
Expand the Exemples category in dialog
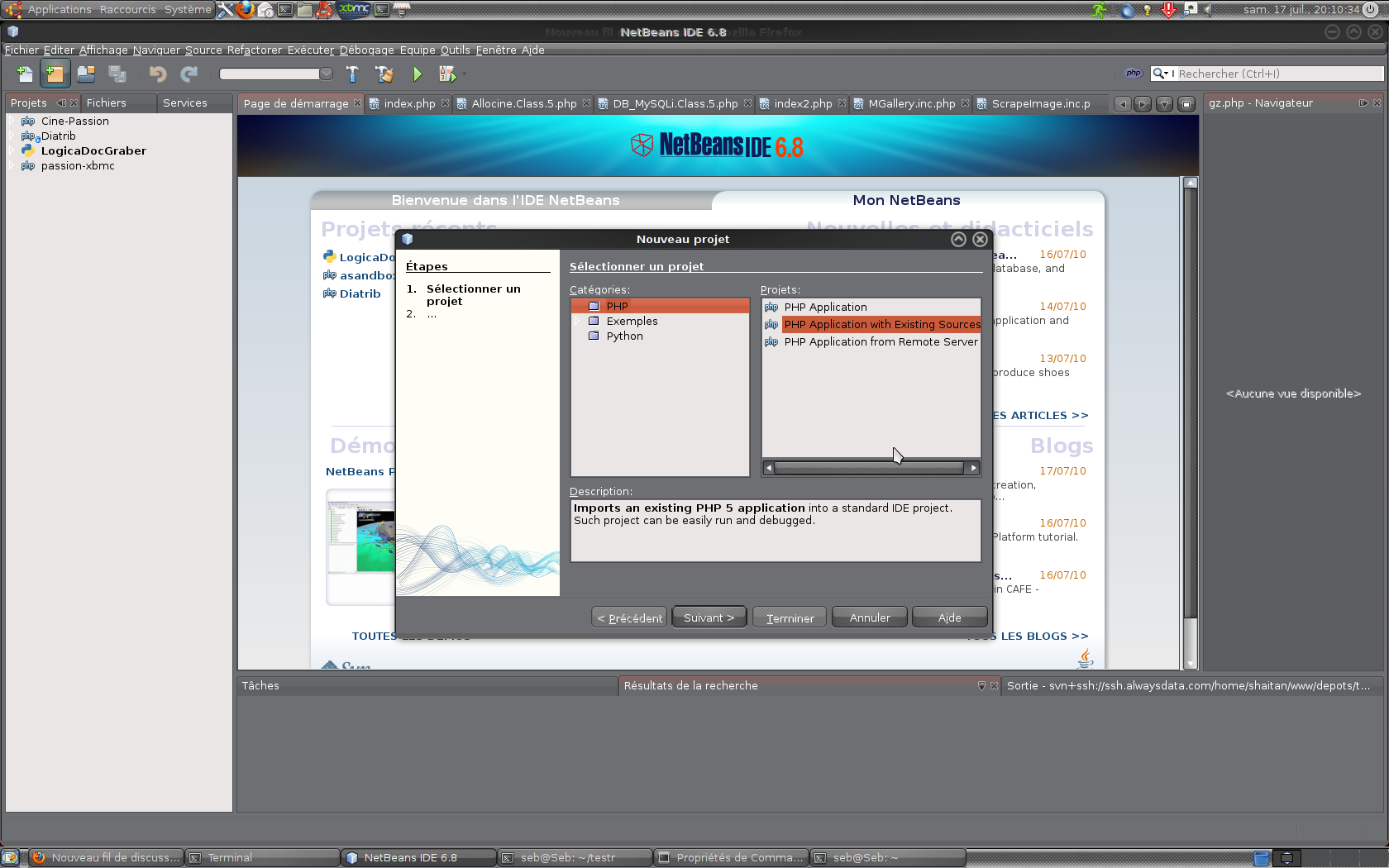click(x=579, y=321)
